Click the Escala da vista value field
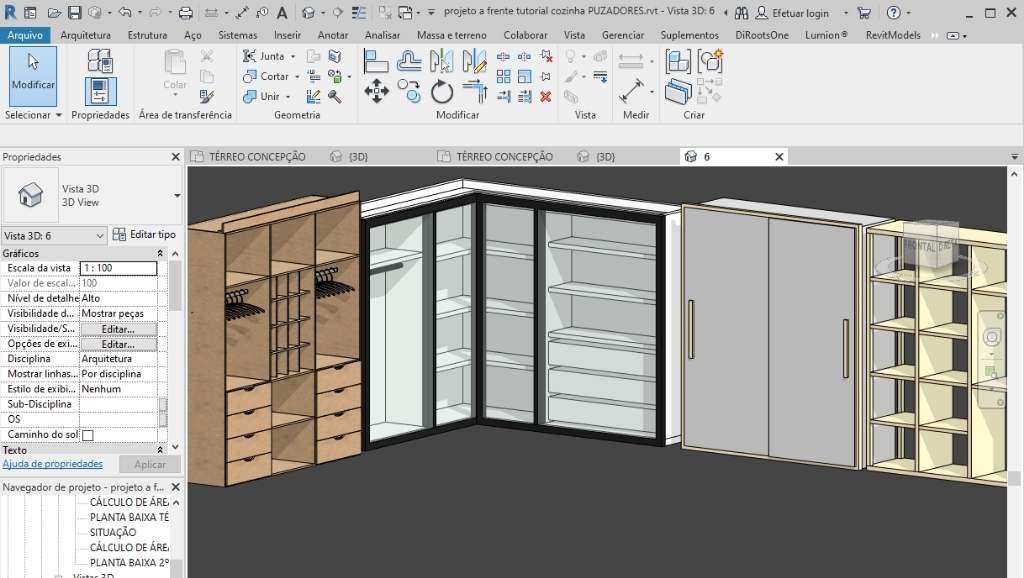 point(118,268)
